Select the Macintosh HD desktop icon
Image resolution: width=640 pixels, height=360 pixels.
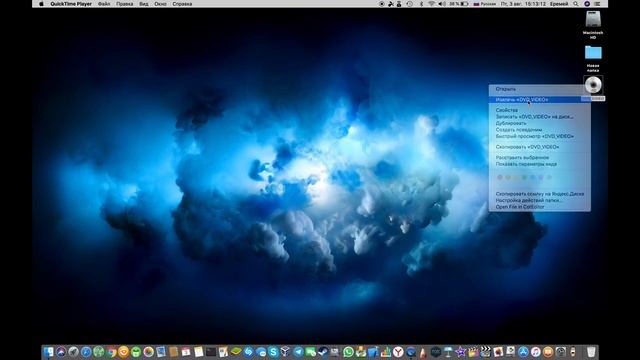[x=593, y=20]
